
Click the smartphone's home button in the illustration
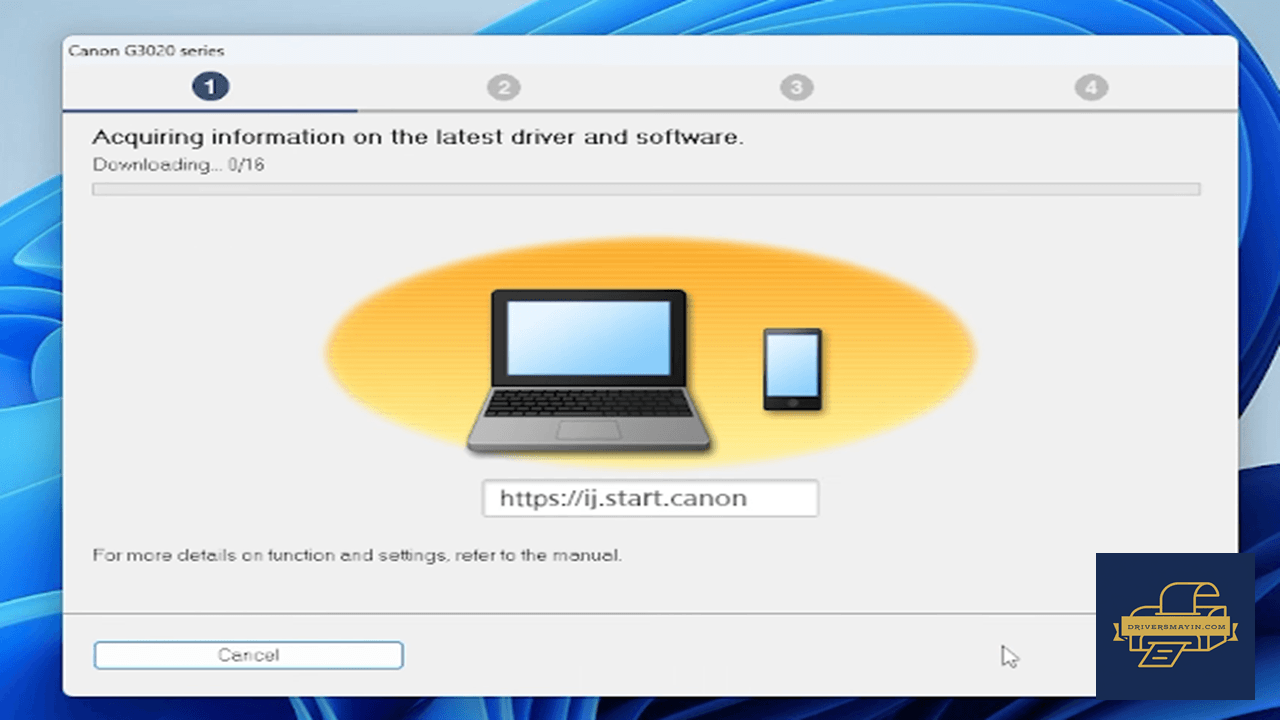[x=792, y=402]
